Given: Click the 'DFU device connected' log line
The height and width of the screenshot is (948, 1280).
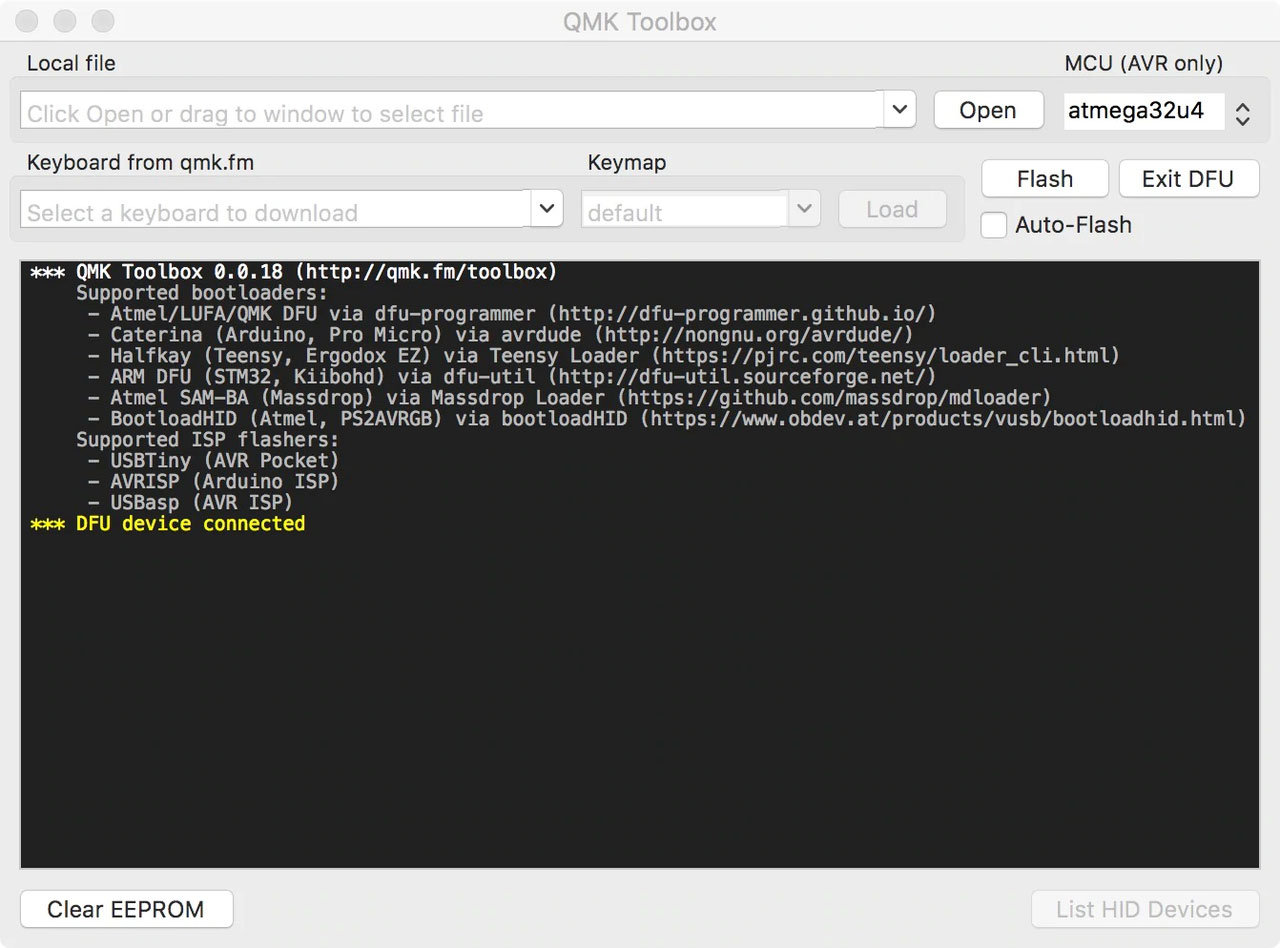Looking at the screenshot, I should coord(190,524).
